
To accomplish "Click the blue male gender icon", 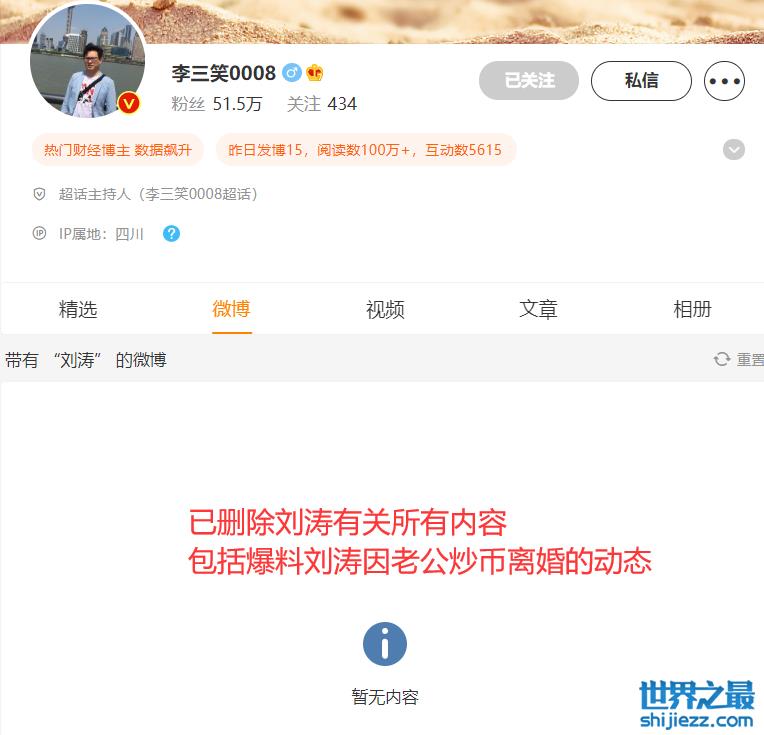I will point(292,73).
